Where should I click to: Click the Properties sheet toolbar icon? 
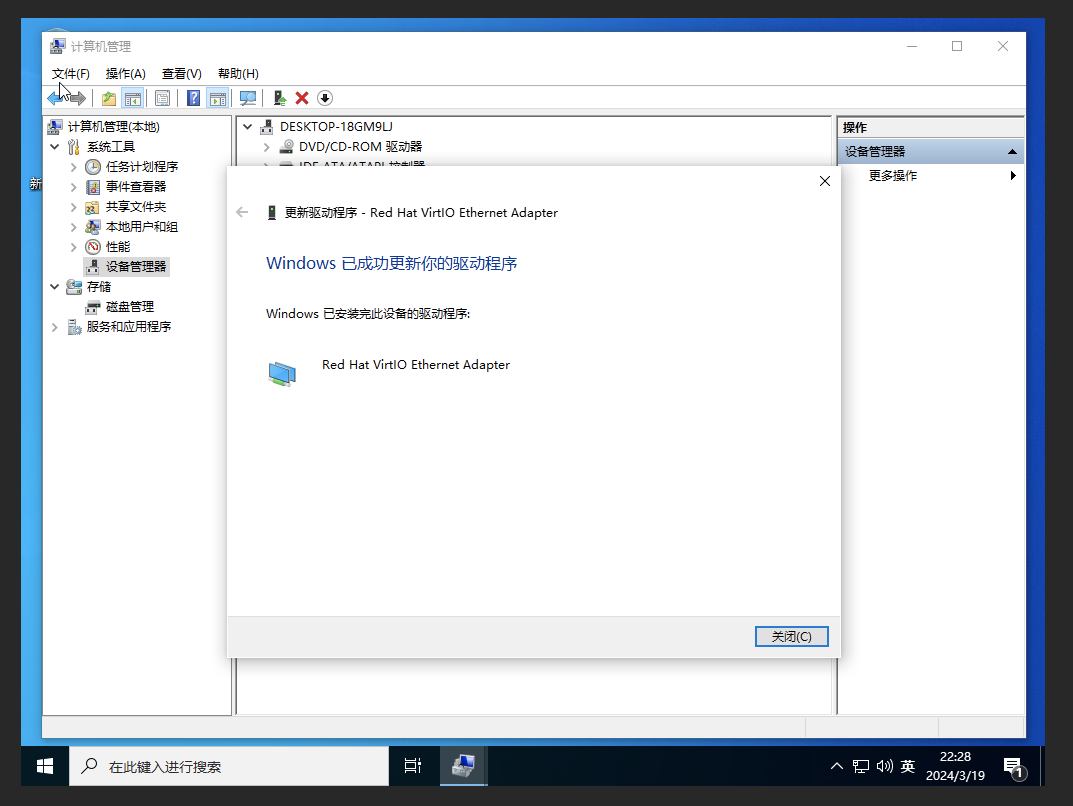coord(162,98)
